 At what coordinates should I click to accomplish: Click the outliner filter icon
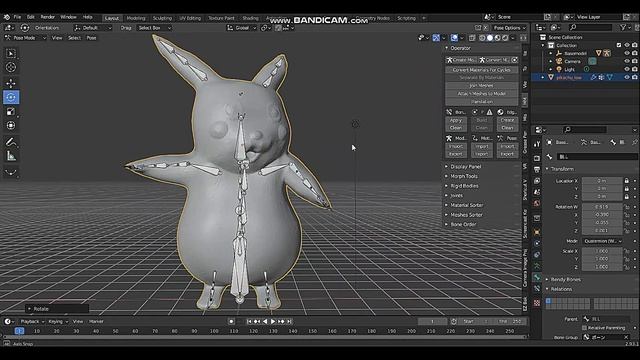623,27
